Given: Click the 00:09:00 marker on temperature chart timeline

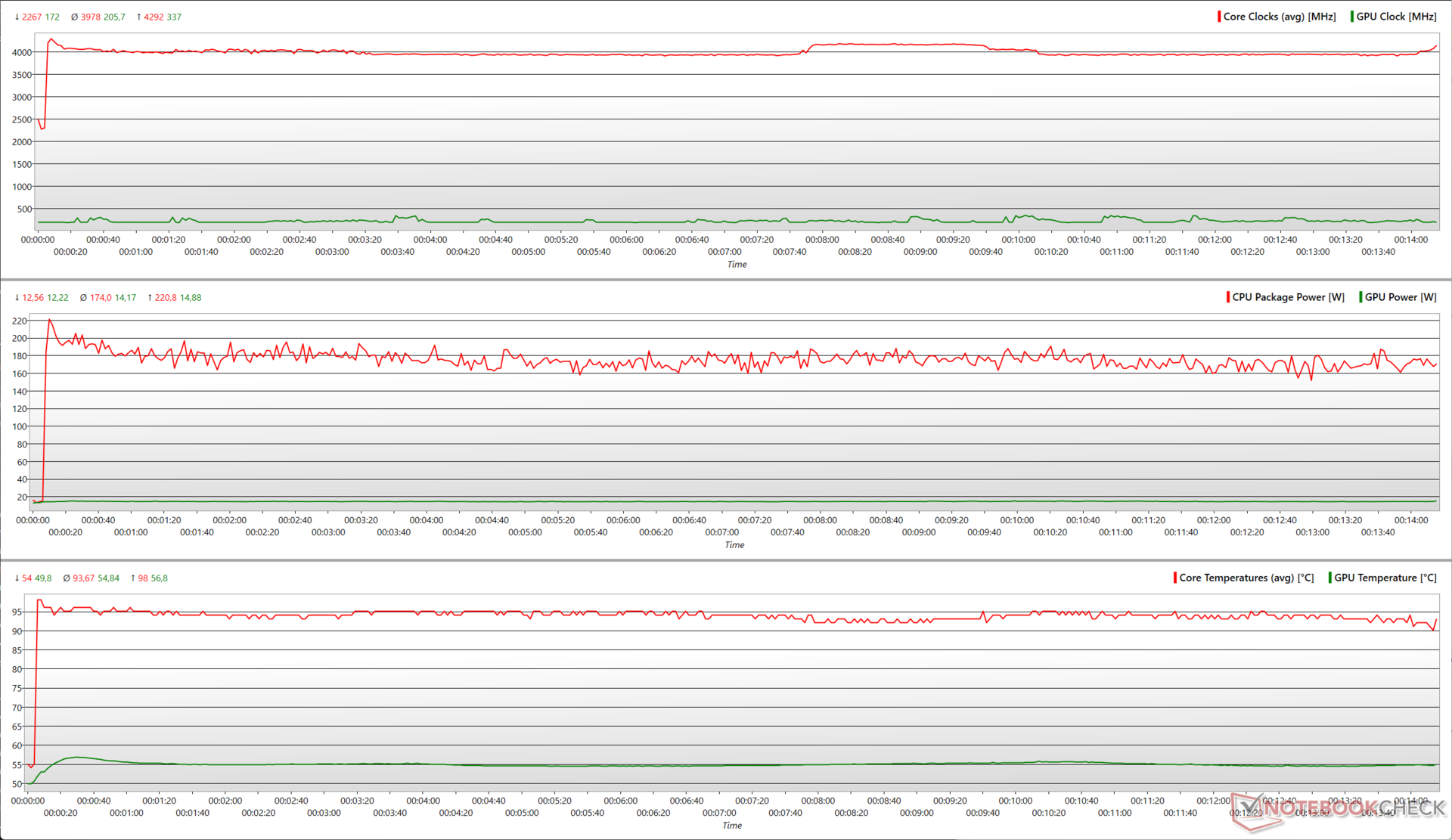Looking at the screenshot, I should pyautogui.click(x=916, y=813).
